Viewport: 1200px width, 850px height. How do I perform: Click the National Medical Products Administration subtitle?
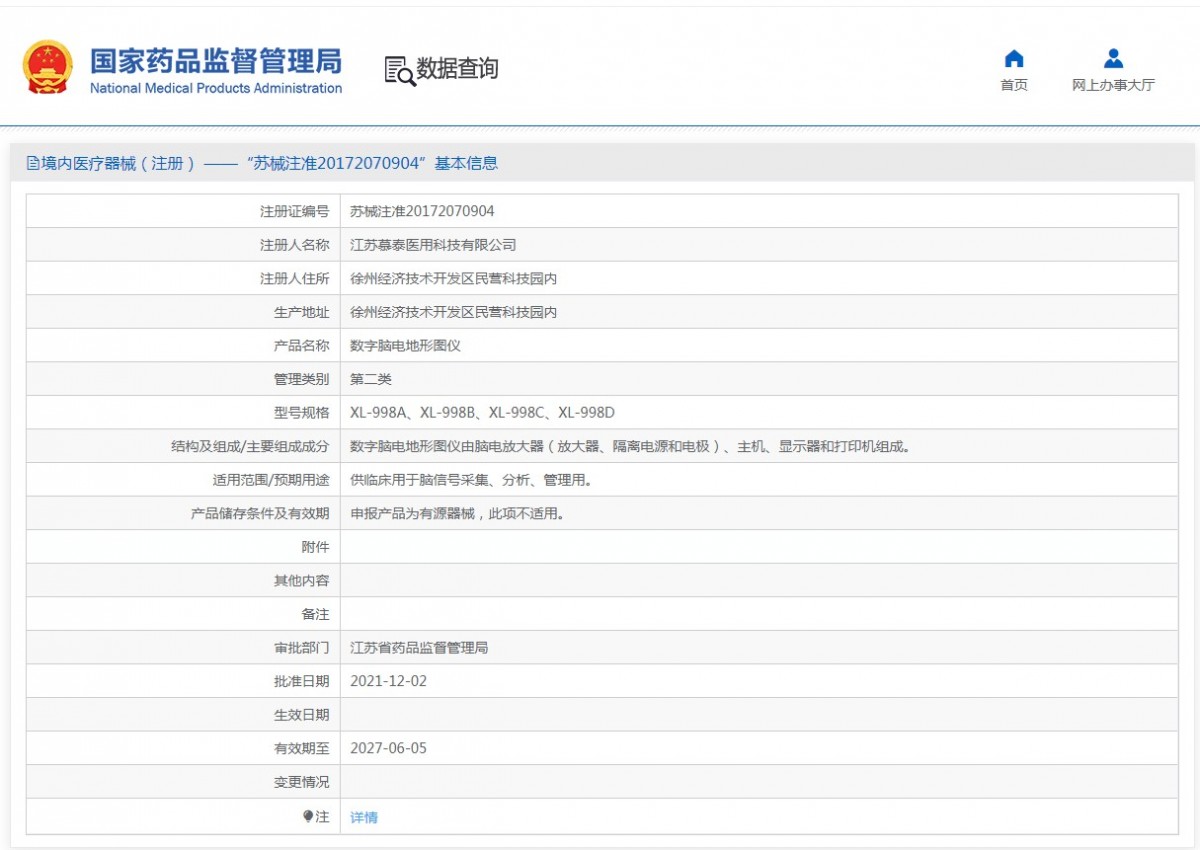(x=215, y=88)
